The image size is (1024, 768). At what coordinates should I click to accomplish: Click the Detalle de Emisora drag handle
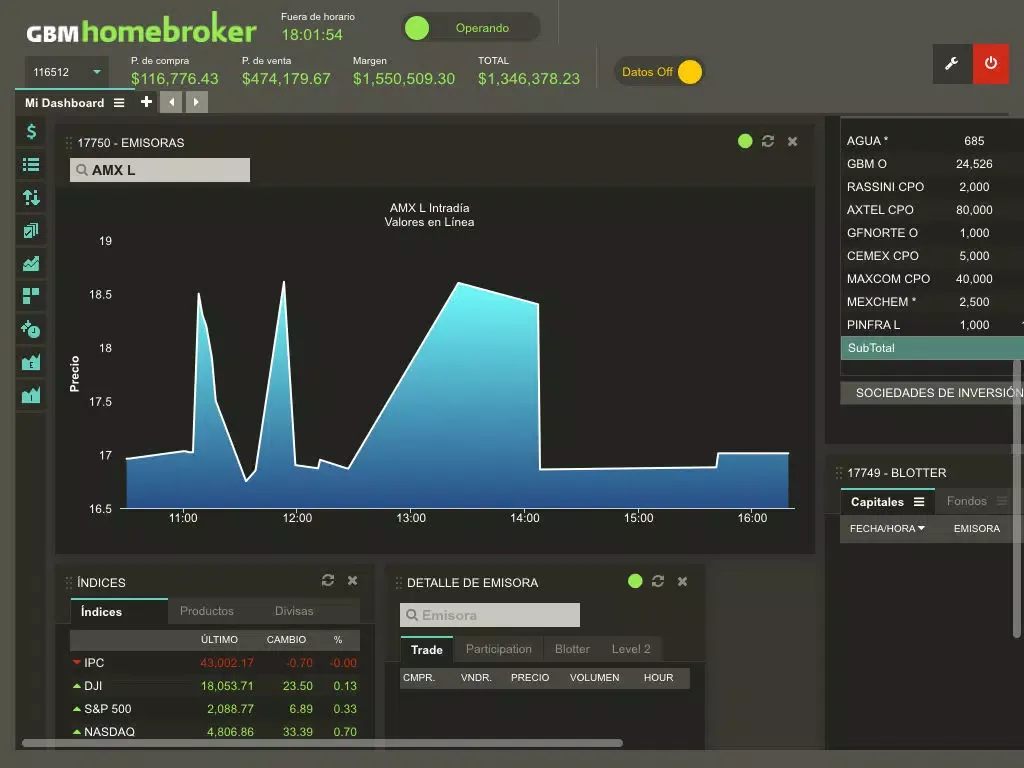[x=398, y=583]
